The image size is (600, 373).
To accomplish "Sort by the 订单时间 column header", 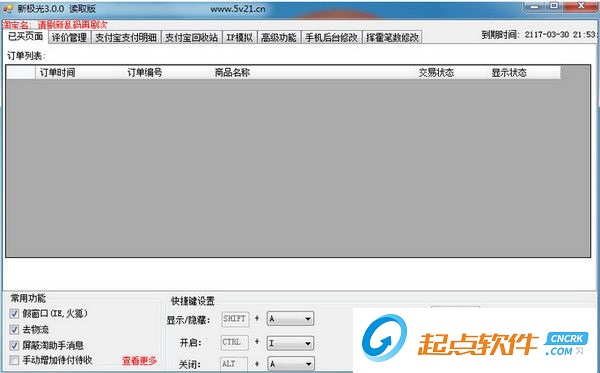I will pos(79,72).
